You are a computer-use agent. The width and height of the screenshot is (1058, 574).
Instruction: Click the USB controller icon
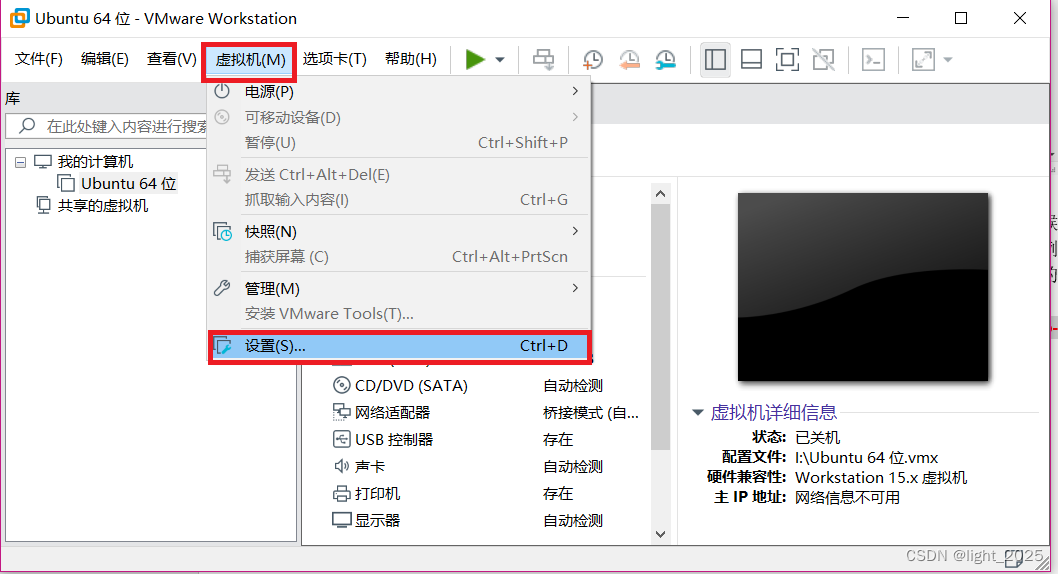341,439
